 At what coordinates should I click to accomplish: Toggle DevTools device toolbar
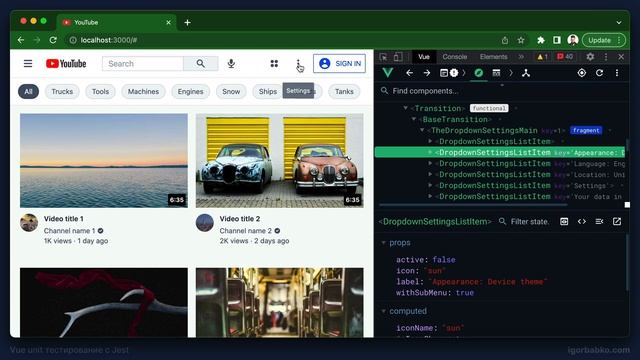[x=398, y=57]
